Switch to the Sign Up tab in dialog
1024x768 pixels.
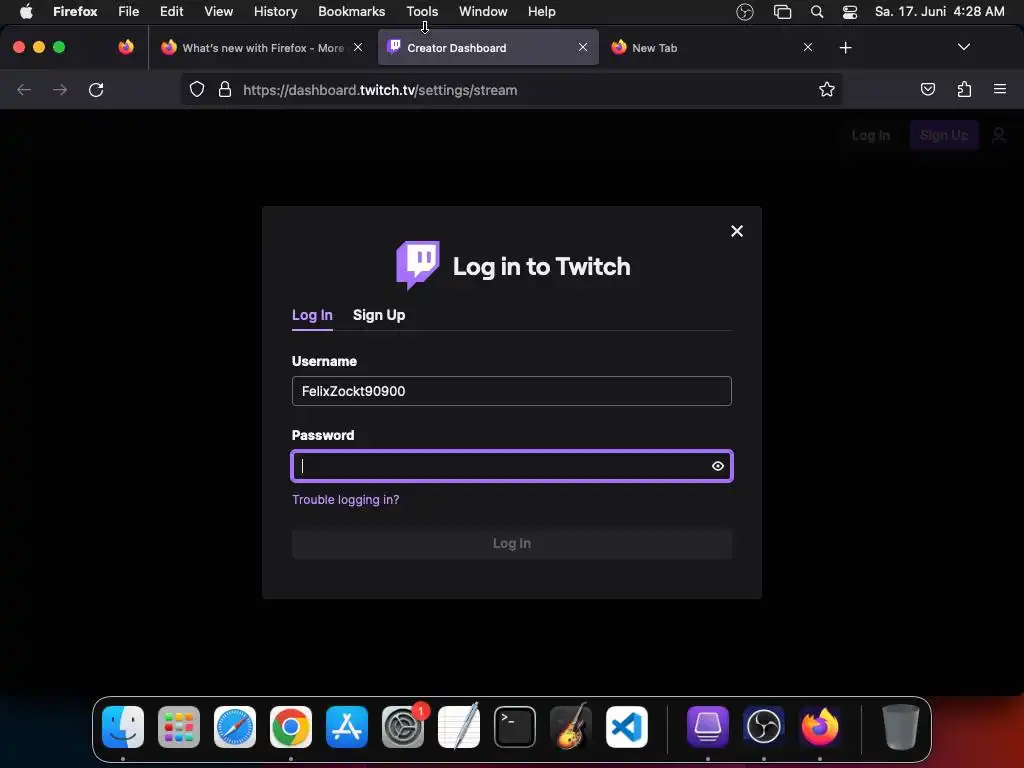tap(379, 315)
